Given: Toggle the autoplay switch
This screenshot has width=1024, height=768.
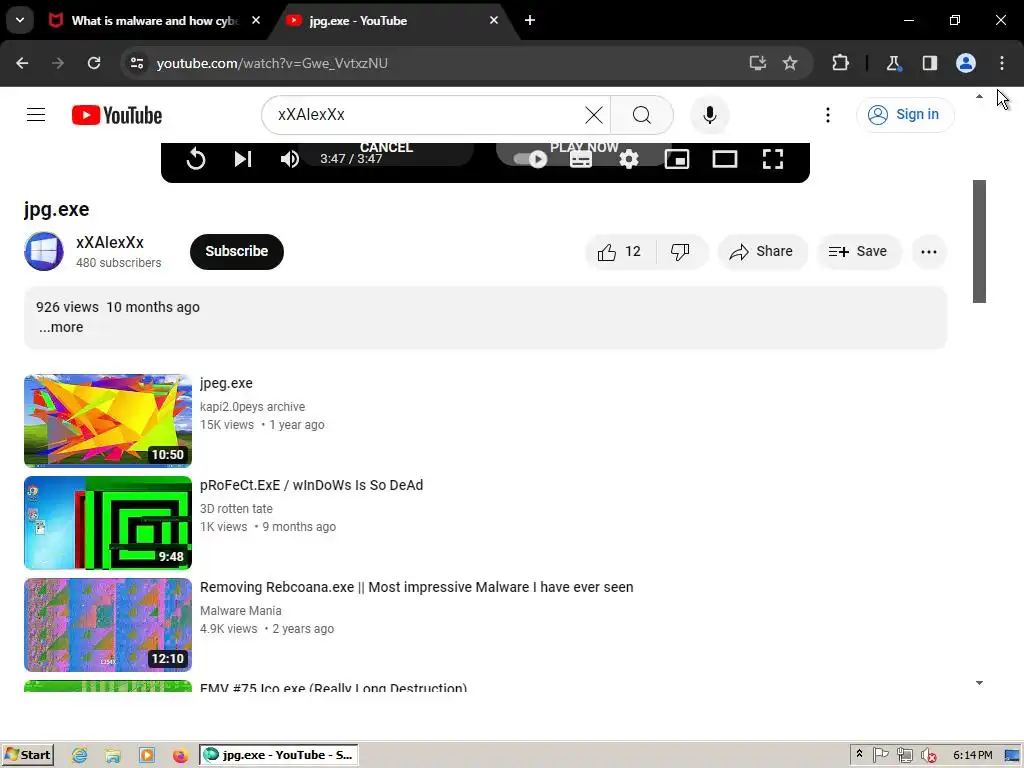Looking at the screenshot, I should 530,159.
